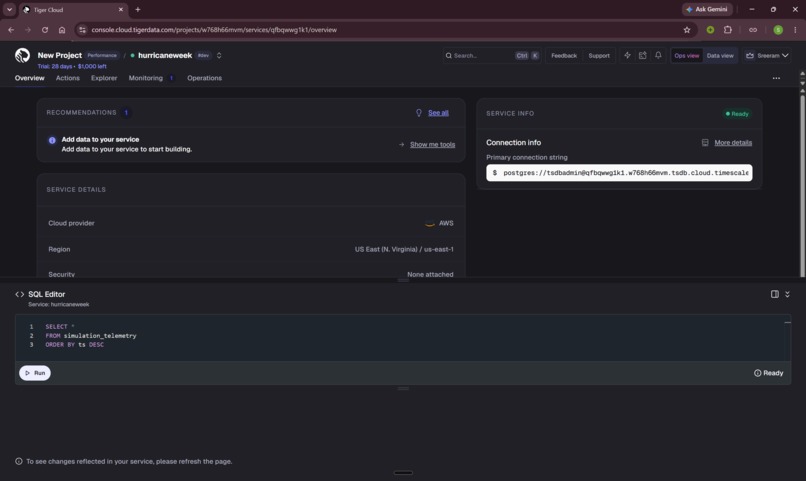Screen dimensions: 806x481
Task: Click the browser home icon
Action: [62, 30]
